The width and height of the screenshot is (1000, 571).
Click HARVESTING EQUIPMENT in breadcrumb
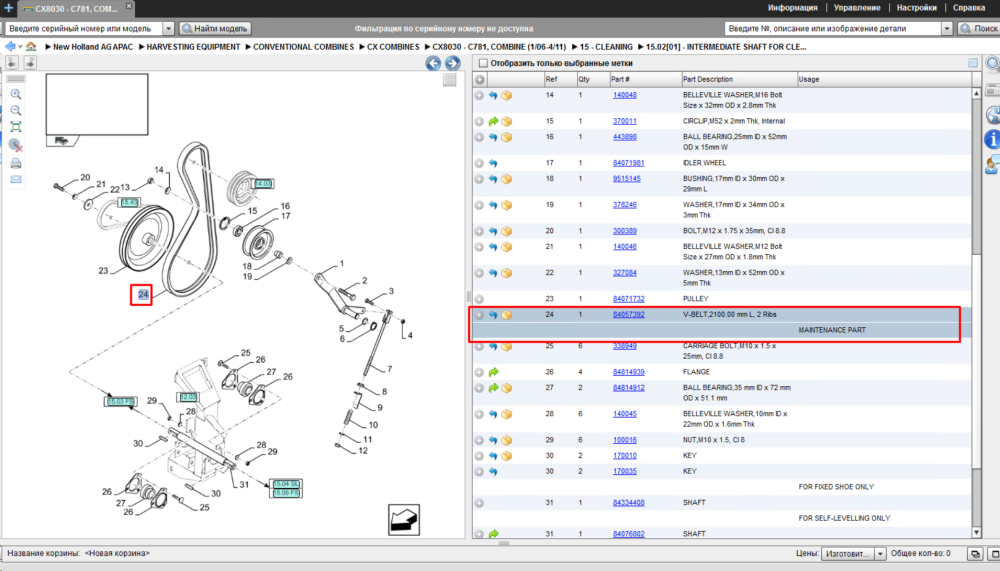pos(193,47)
